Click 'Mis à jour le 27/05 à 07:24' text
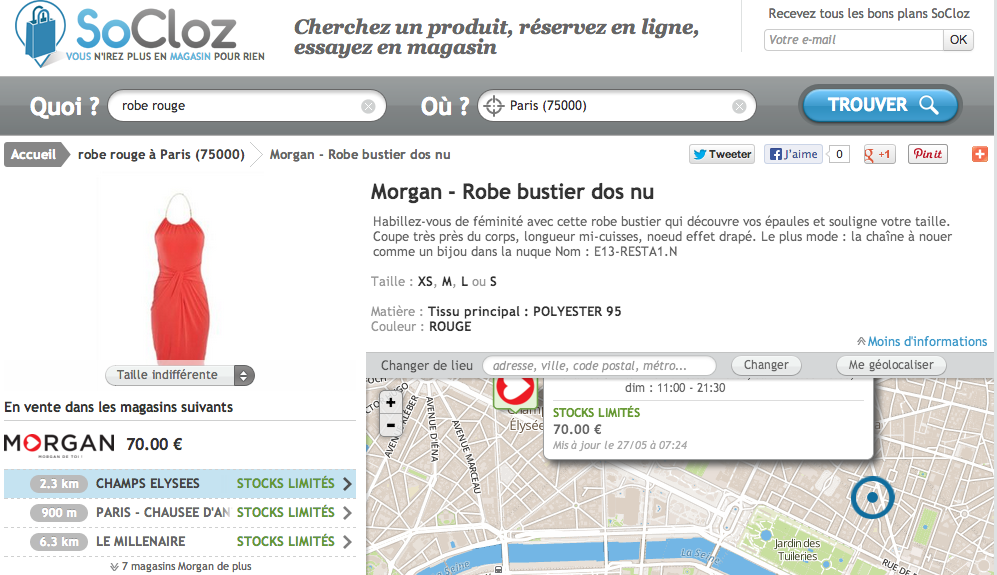The height and width of the screenshot is (575, 997). pos(620,445)
